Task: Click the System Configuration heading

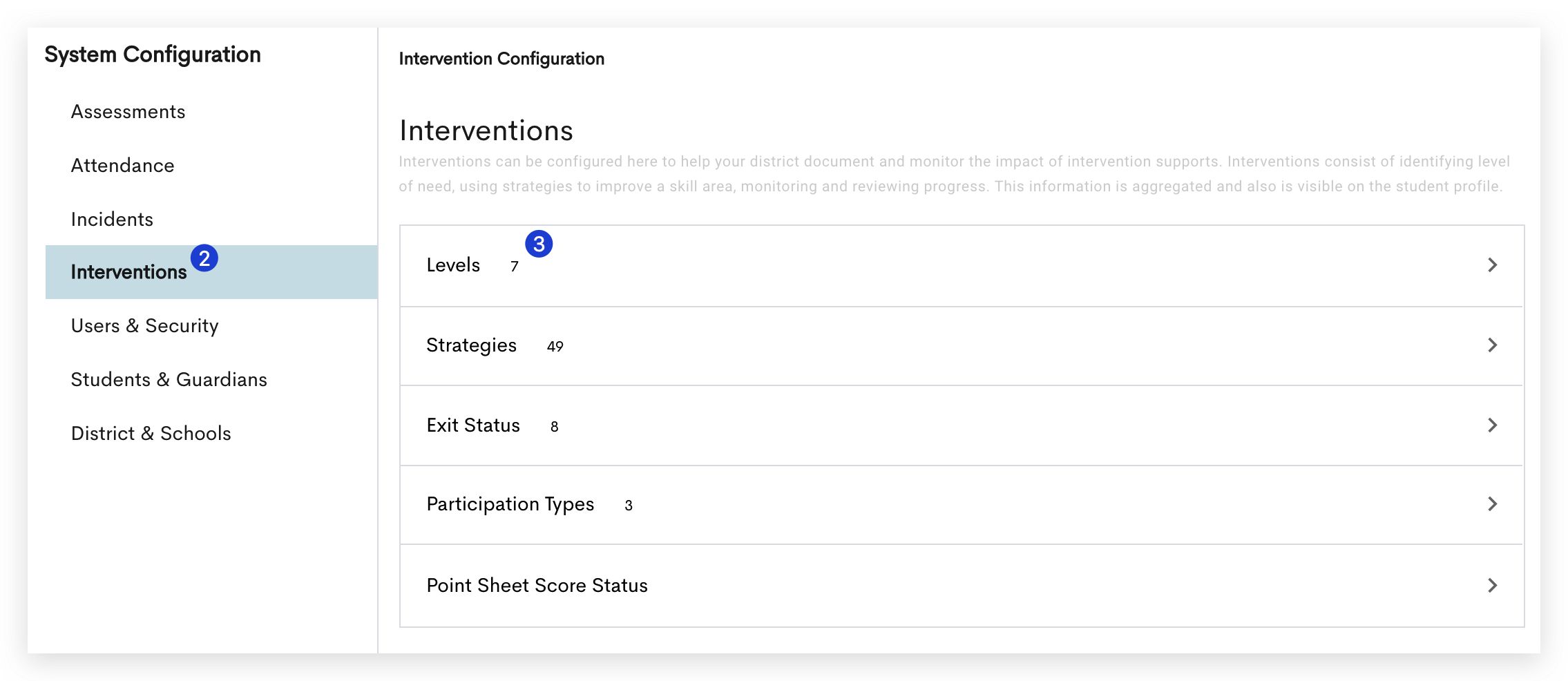Action: pos(153,55)
